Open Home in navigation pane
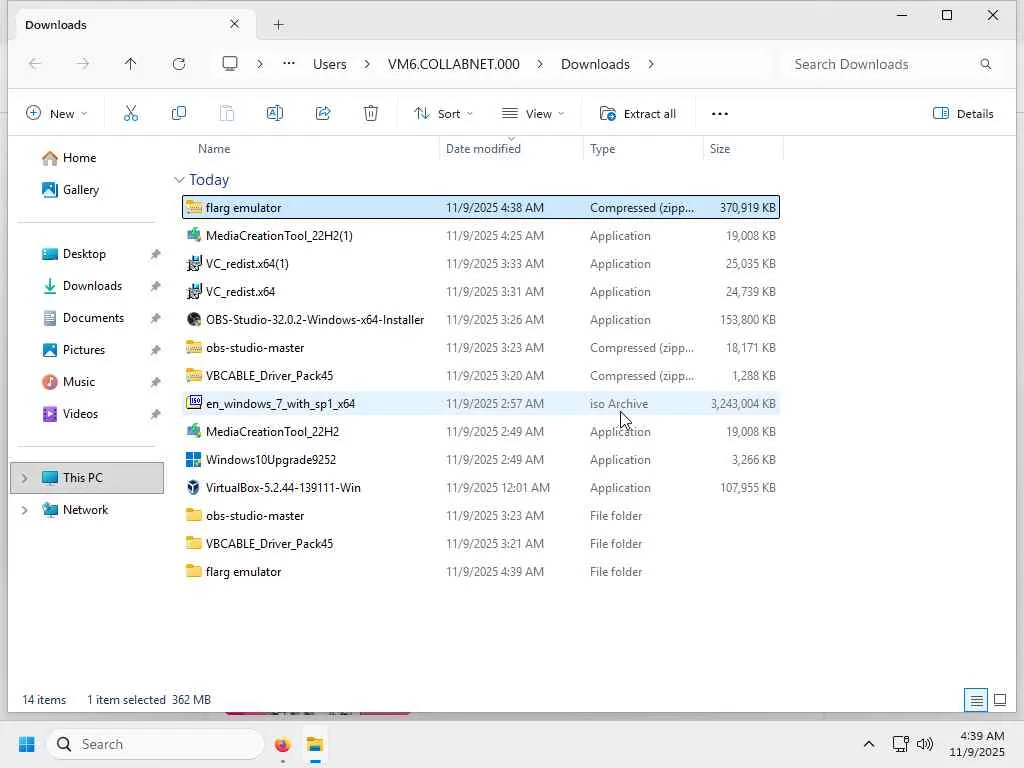The image size is (1024, 768). point(69,158)
